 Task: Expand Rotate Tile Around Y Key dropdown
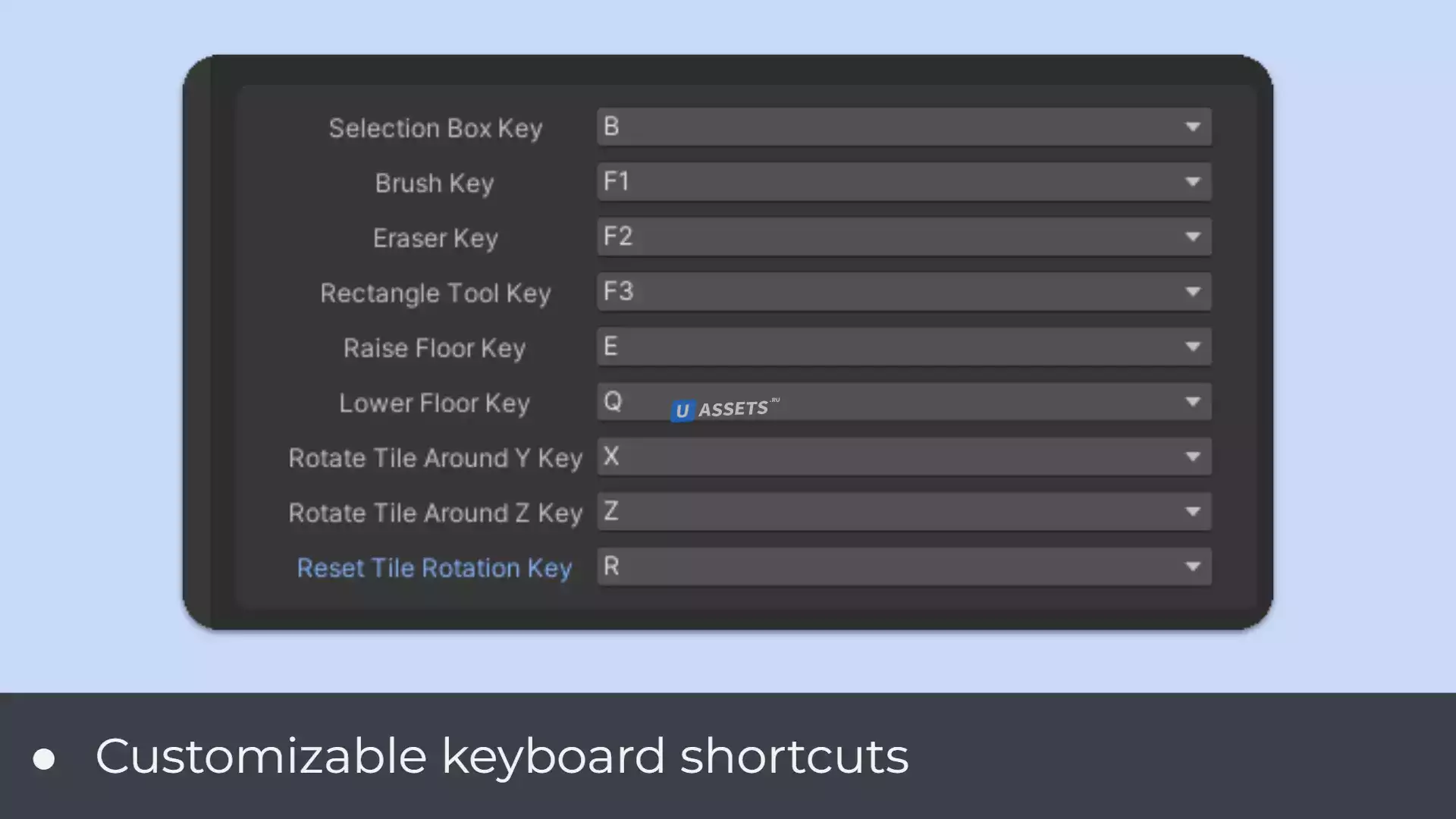[x=903, y=457]
